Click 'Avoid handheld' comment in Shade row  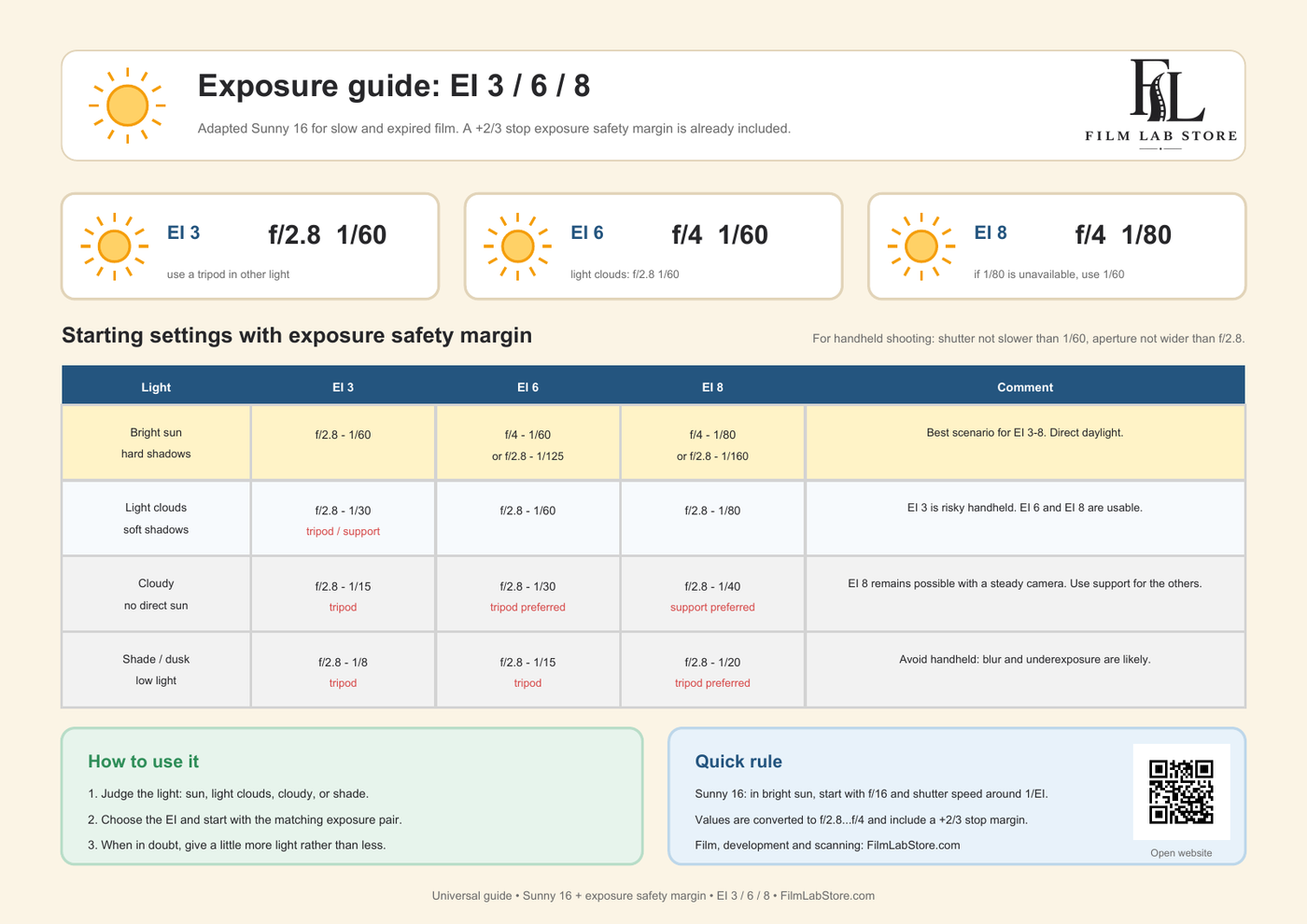click(1025, 660)
